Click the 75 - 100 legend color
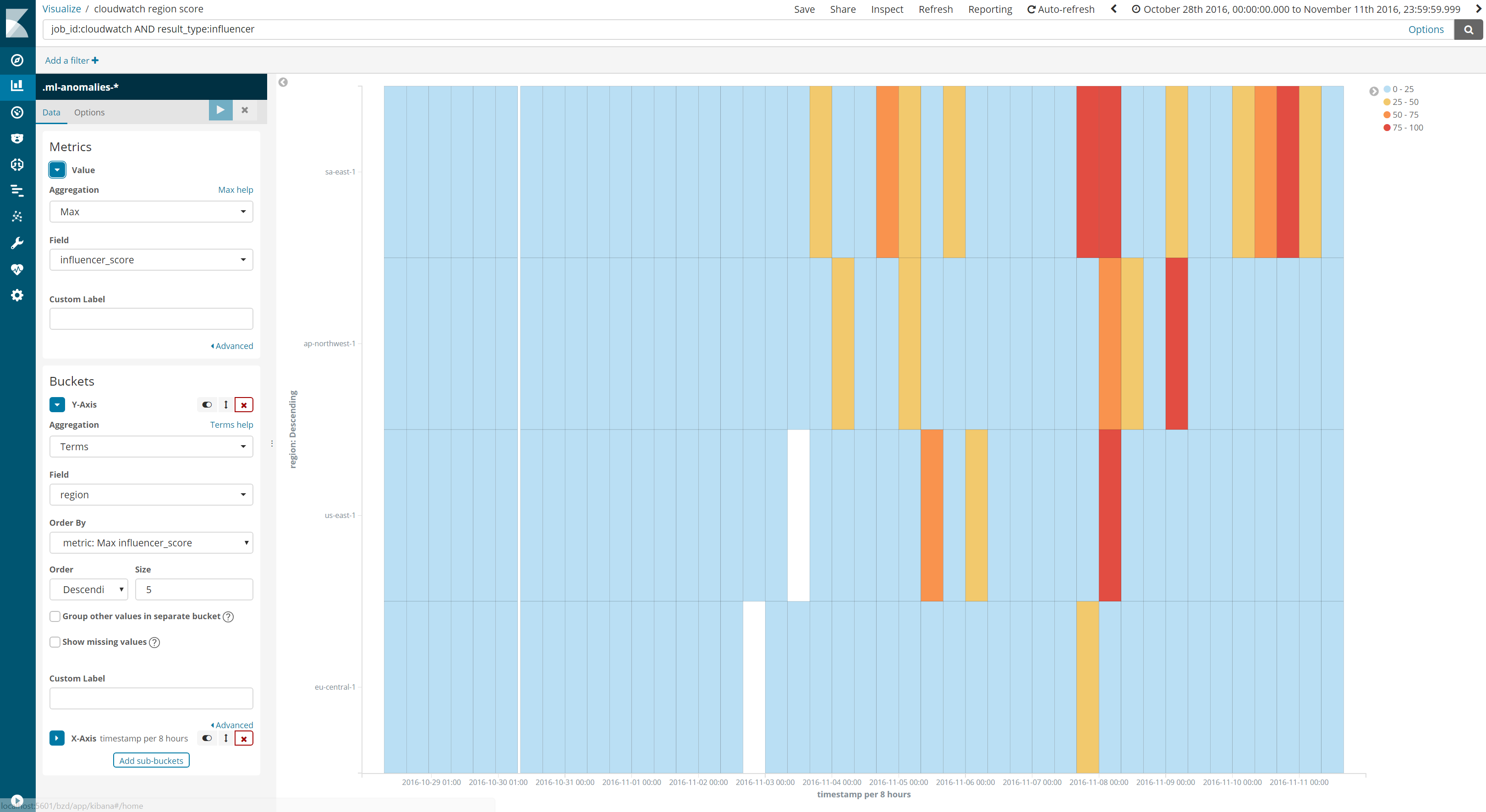The image size is (1486, 812). pyautogui.click(x=1387, y=127)
